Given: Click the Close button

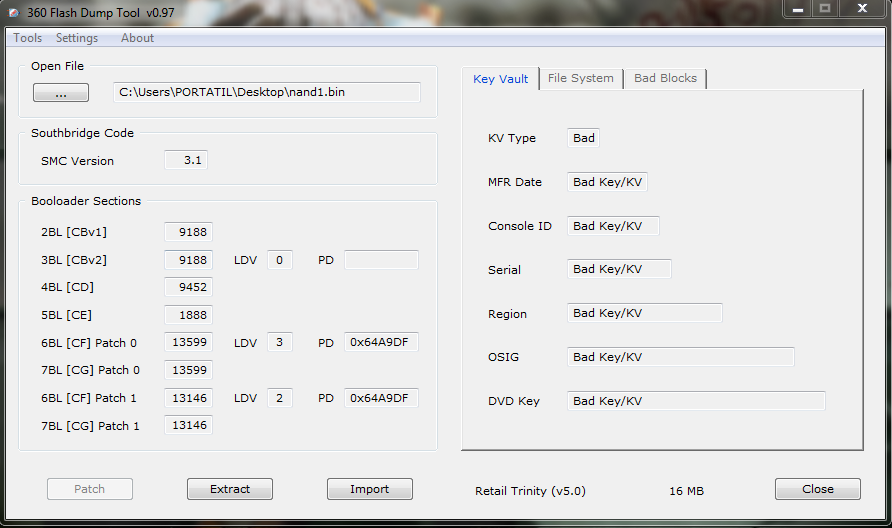Looking at the screenshot, I should pyautogui.click(x=817, y=489).
